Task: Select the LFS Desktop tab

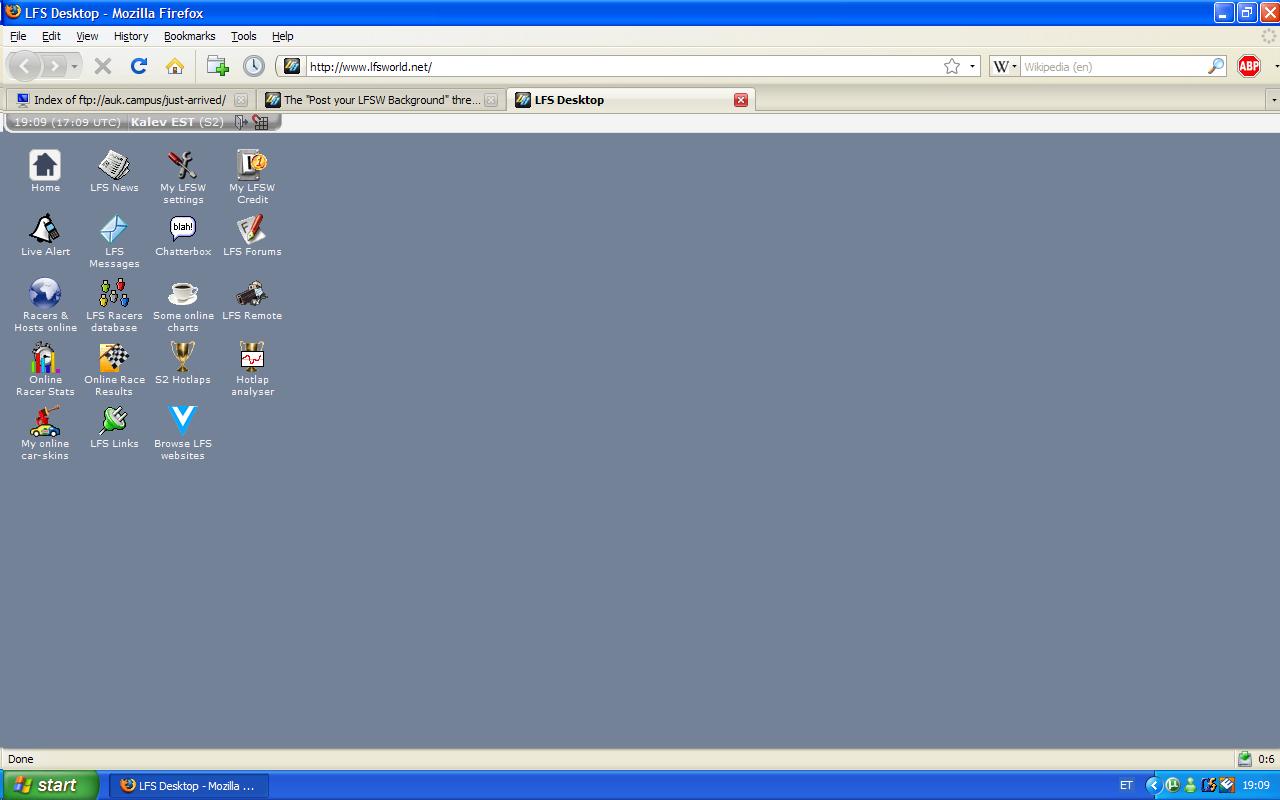Action: click(x=631, y=100)
